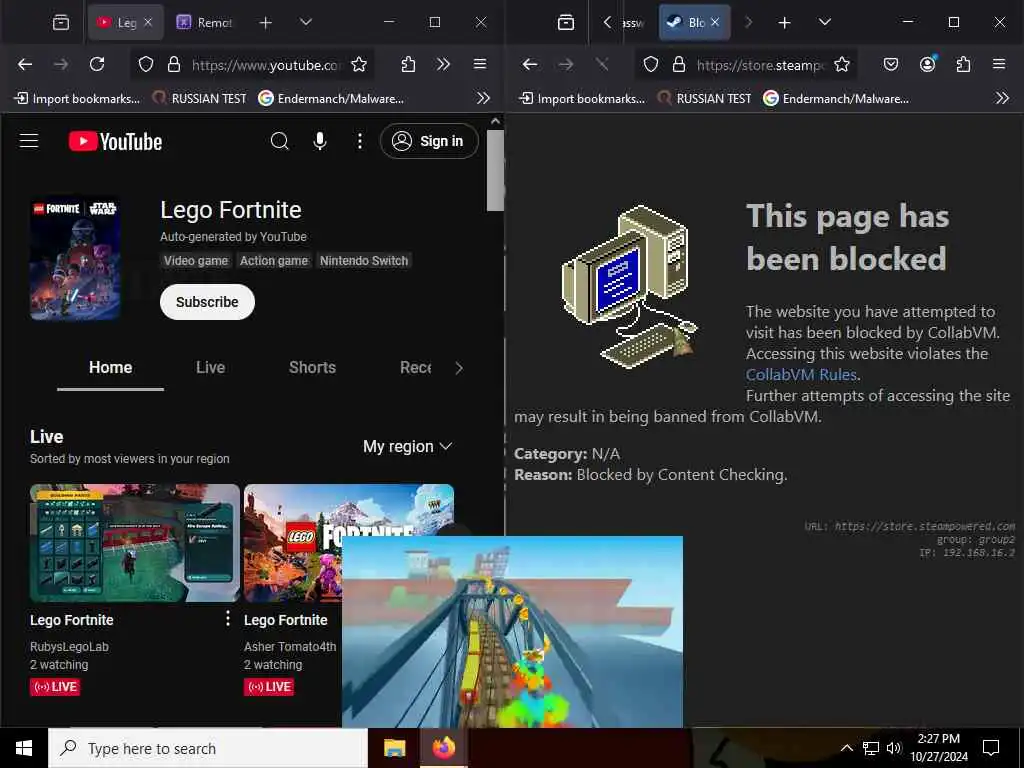
Task: Open the Windows Start menu
Action: point(24,748)
